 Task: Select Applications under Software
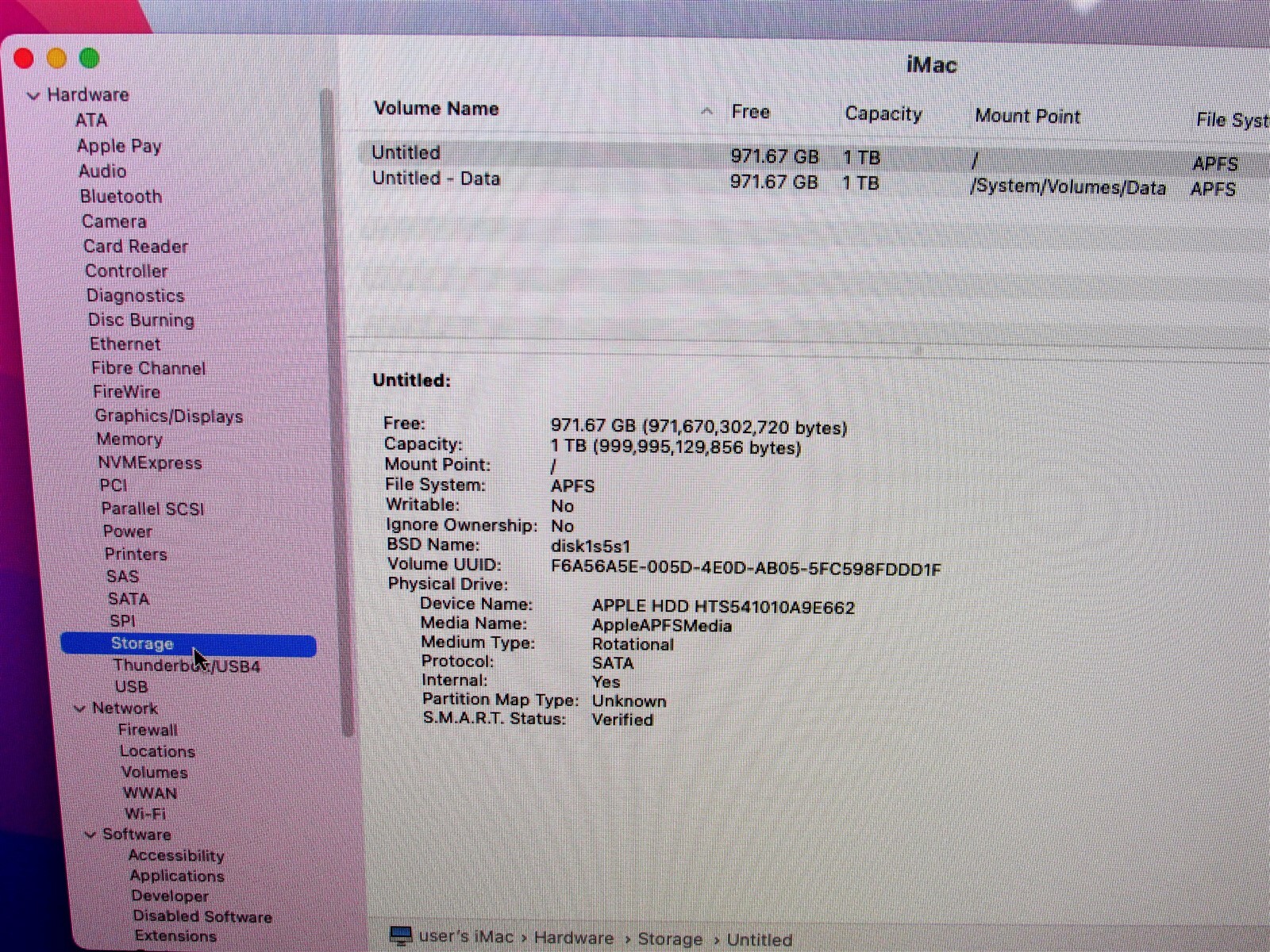177,877
